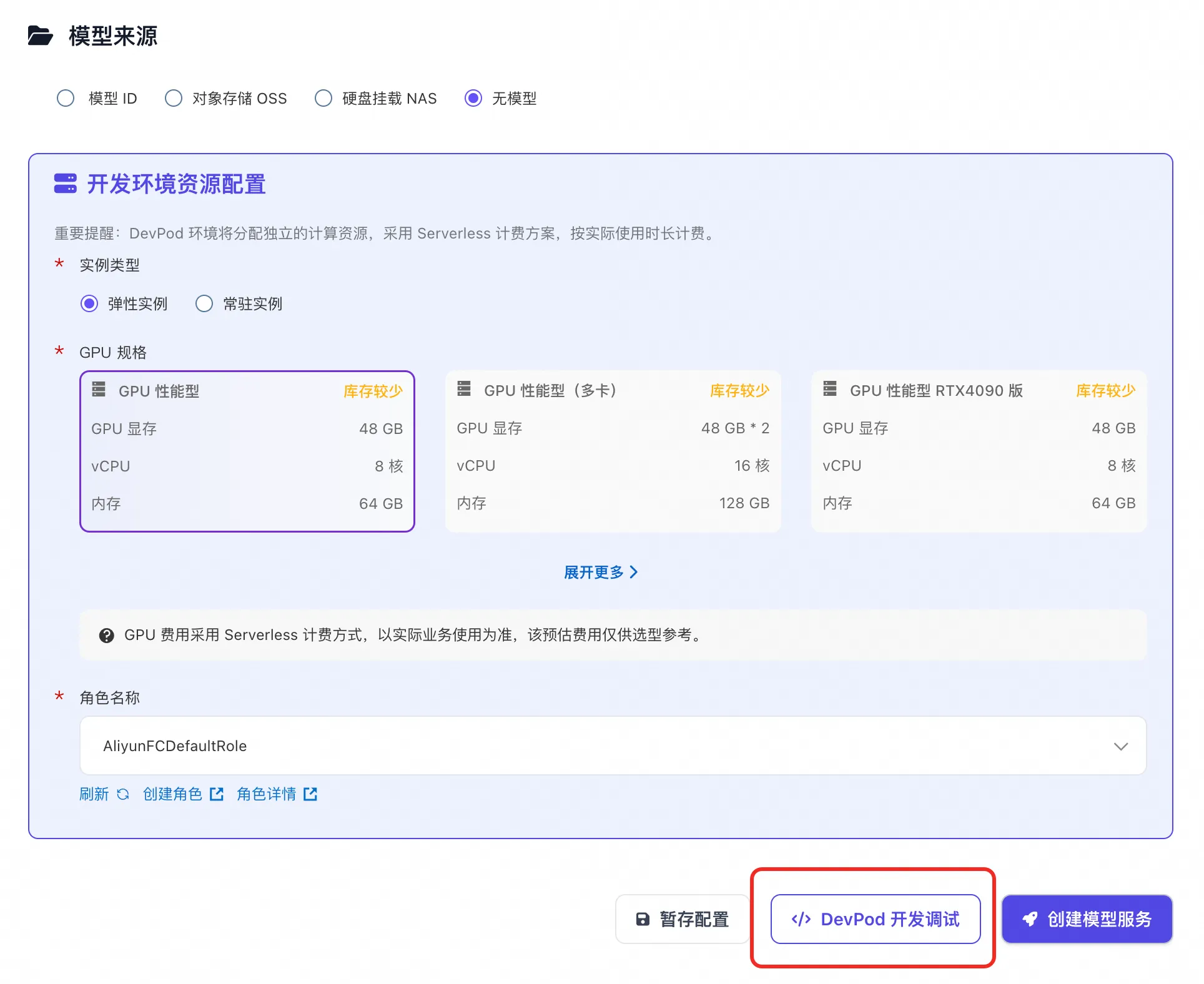This screenshot has height=984, width=1204.
Task: Select the GPU 性能型 RTX4090 版 card
Action: [978, 451]
